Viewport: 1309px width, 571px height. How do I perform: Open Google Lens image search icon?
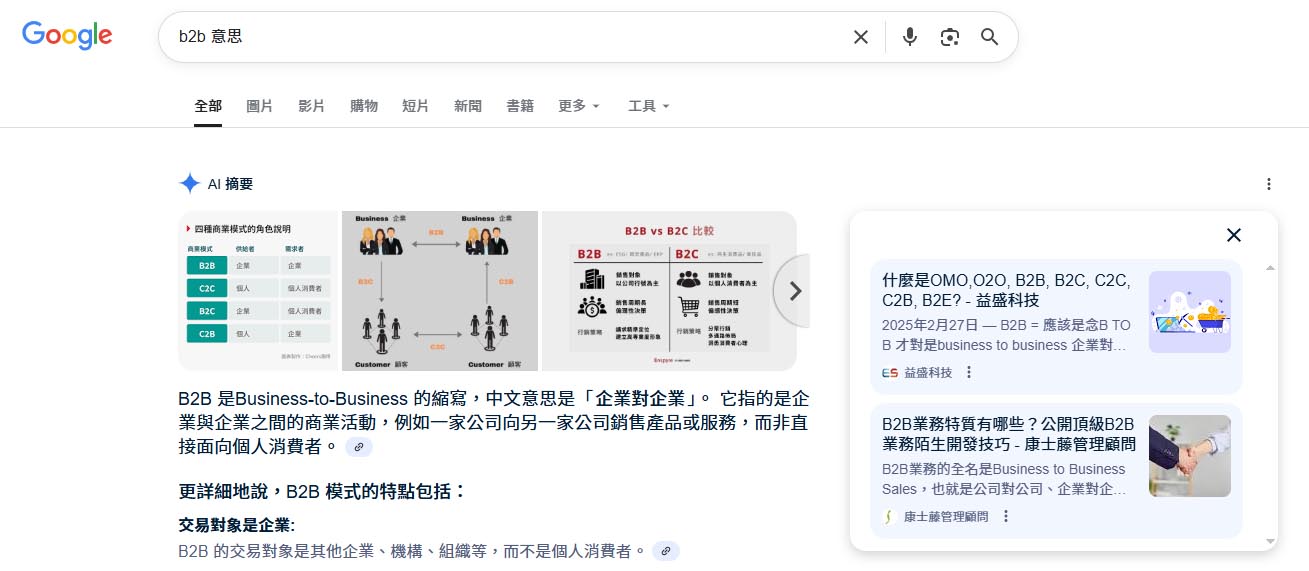[949, 37]
